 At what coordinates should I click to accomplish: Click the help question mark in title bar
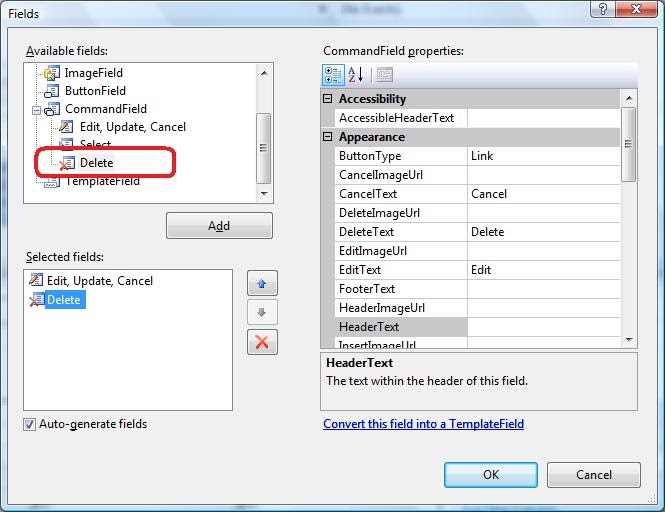pos(603,9)
